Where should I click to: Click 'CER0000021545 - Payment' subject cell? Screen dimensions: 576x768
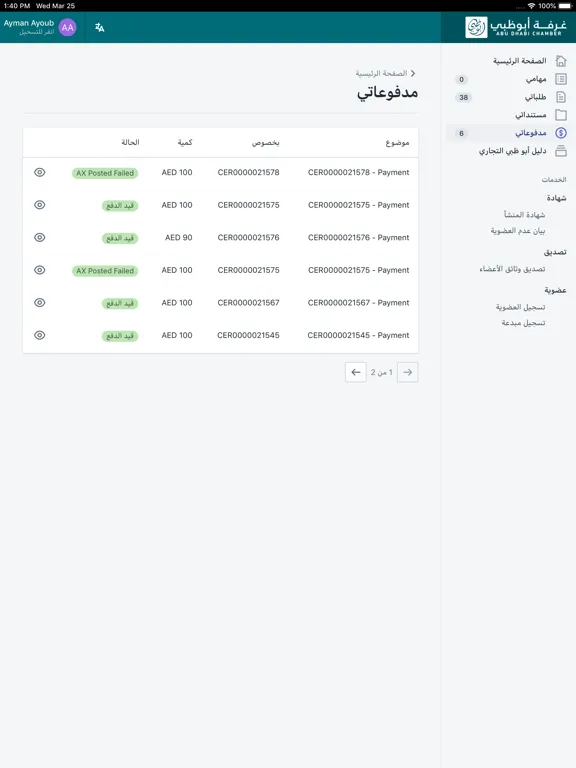[359, 335]
